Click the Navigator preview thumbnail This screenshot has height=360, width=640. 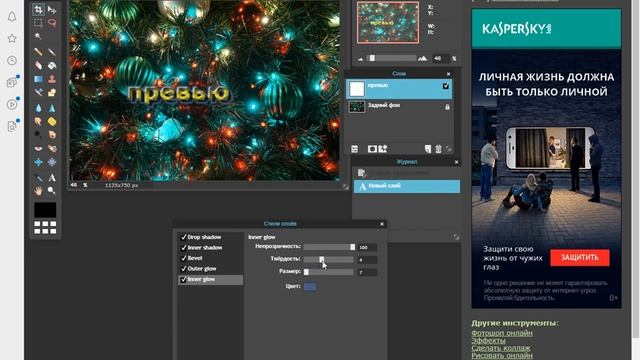(x=388, y=22)
